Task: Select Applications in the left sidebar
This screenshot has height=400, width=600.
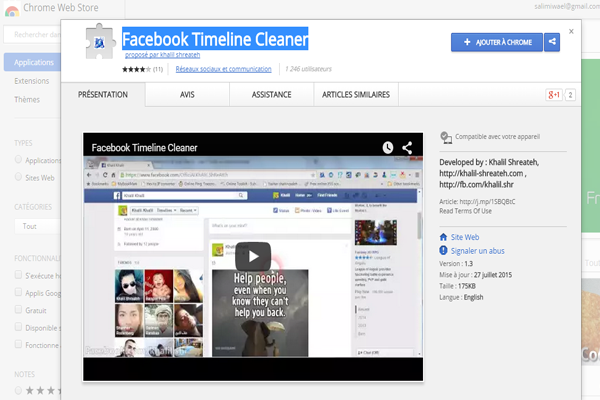Action: 34,62
